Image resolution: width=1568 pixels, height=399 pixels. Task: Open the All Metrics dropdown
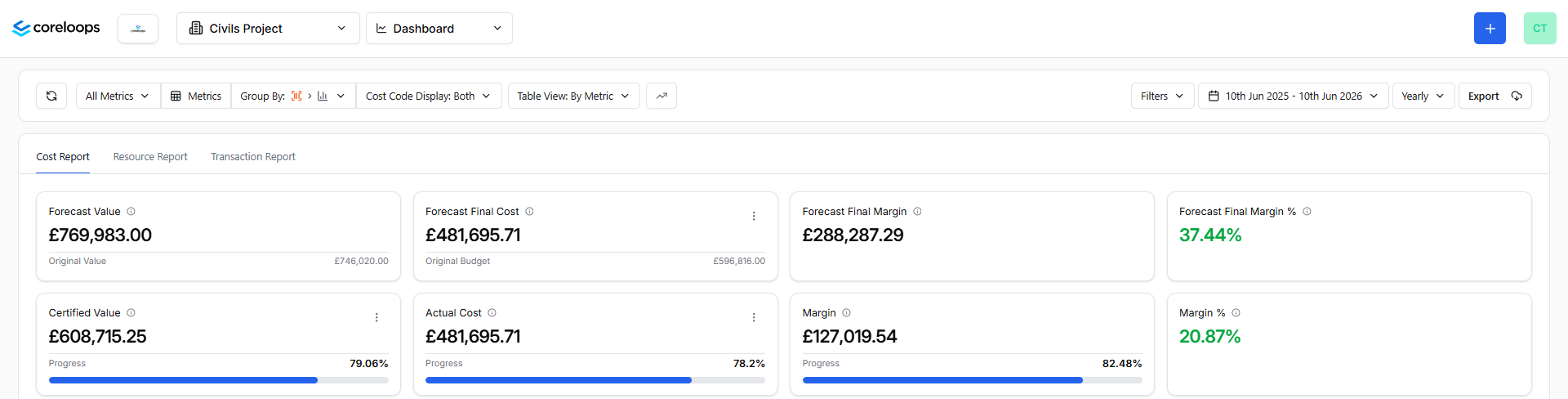tap(118, 96)
